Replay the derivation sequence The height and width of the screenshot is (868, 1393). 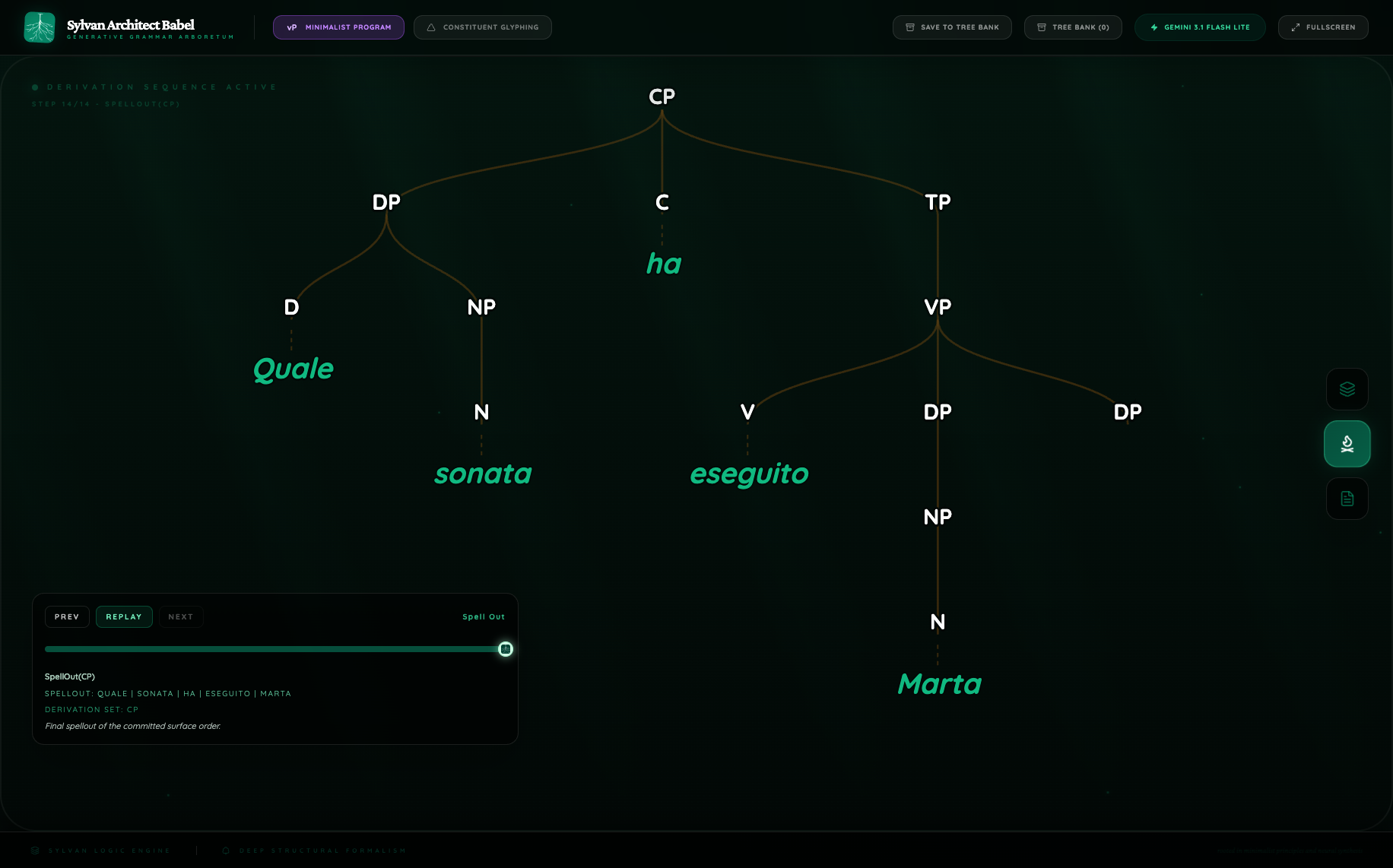[x=124, y=616]
